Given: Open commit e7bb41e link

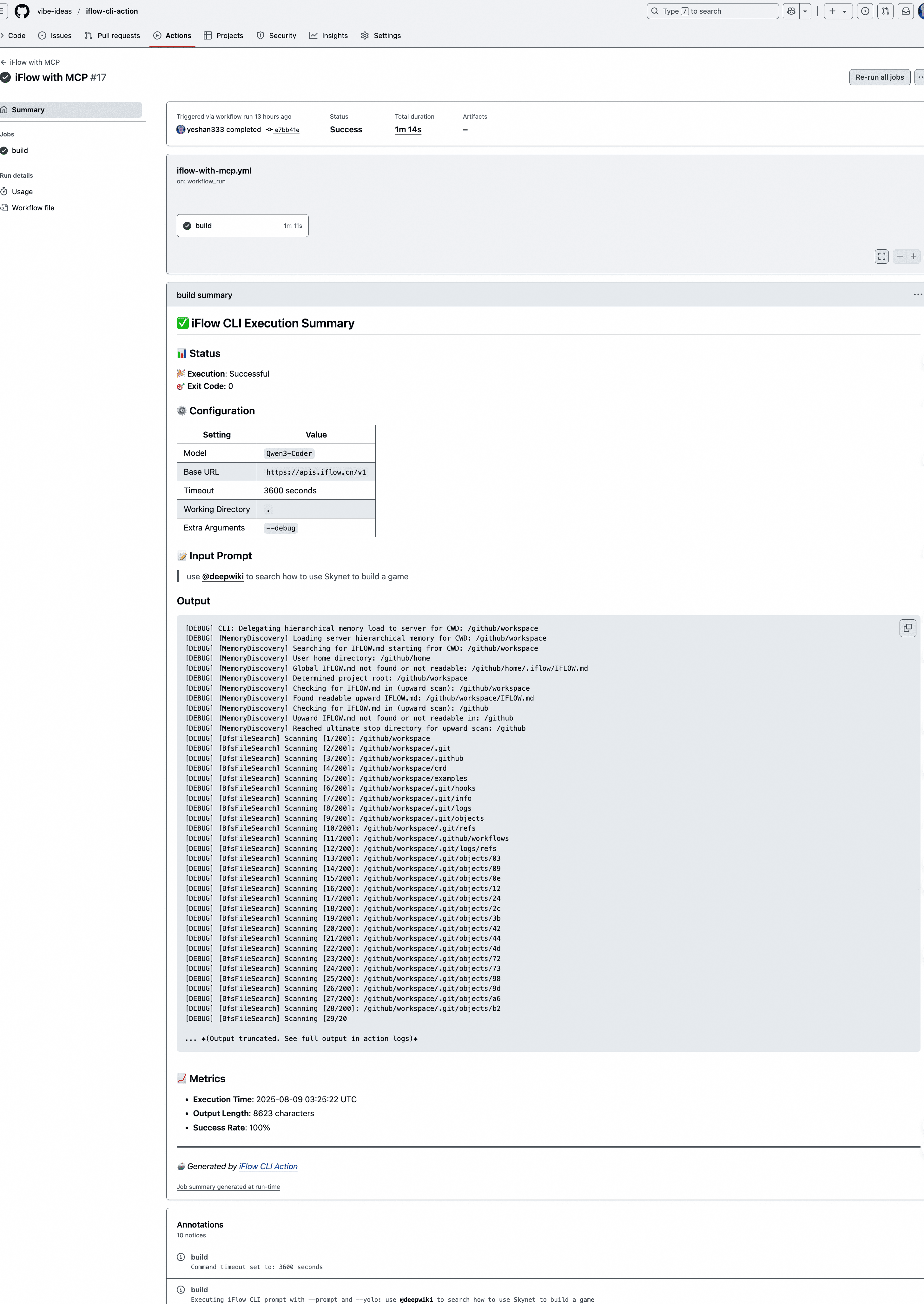Looking at the screenshot, I should point(287,130).
